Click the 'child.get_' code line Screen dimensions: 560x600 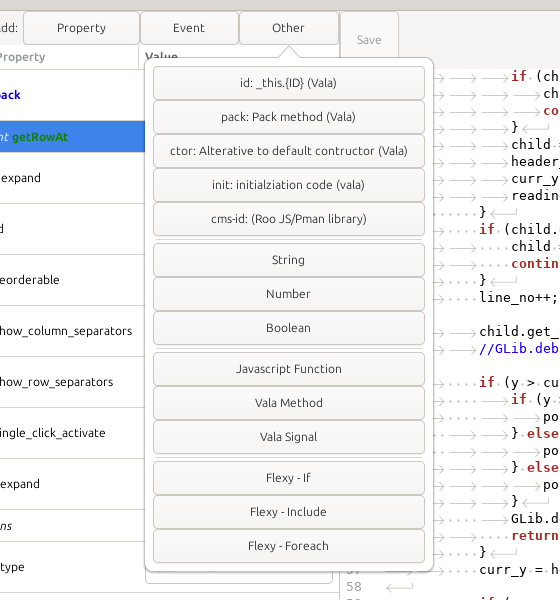point(519,331)
